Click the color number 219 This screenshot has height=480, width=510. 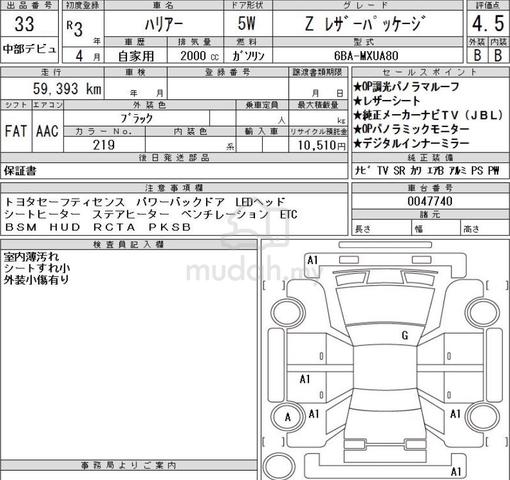pos(104,145)
